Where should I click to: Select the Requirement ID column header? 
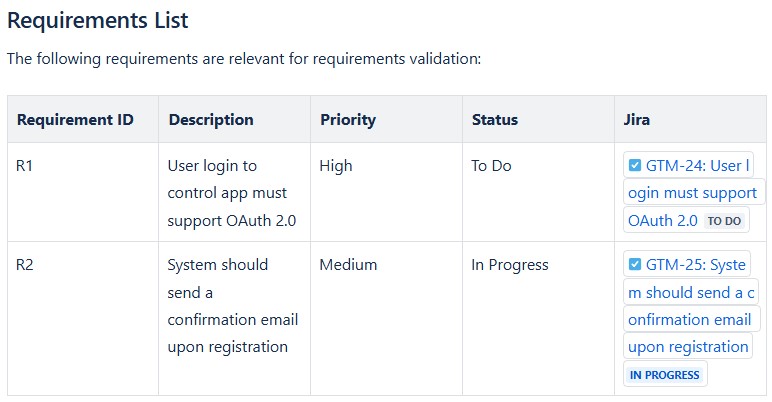(x=75, y=120)
